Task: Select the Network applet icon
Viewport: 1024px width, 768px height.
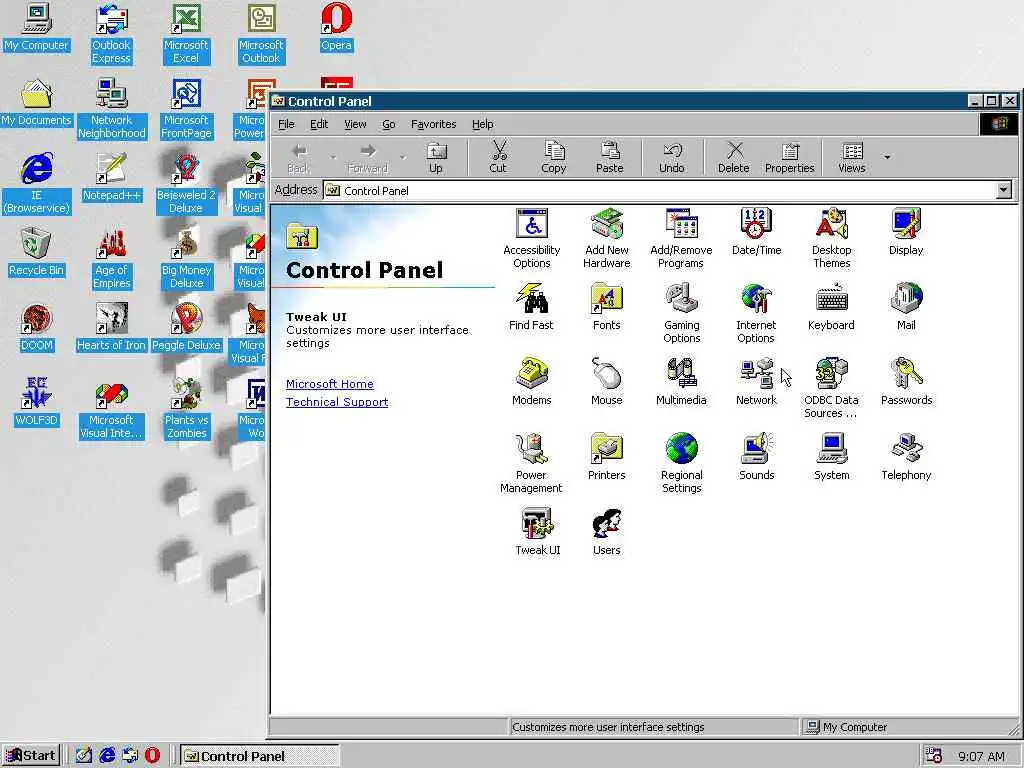Action: (x=756, y=382)
